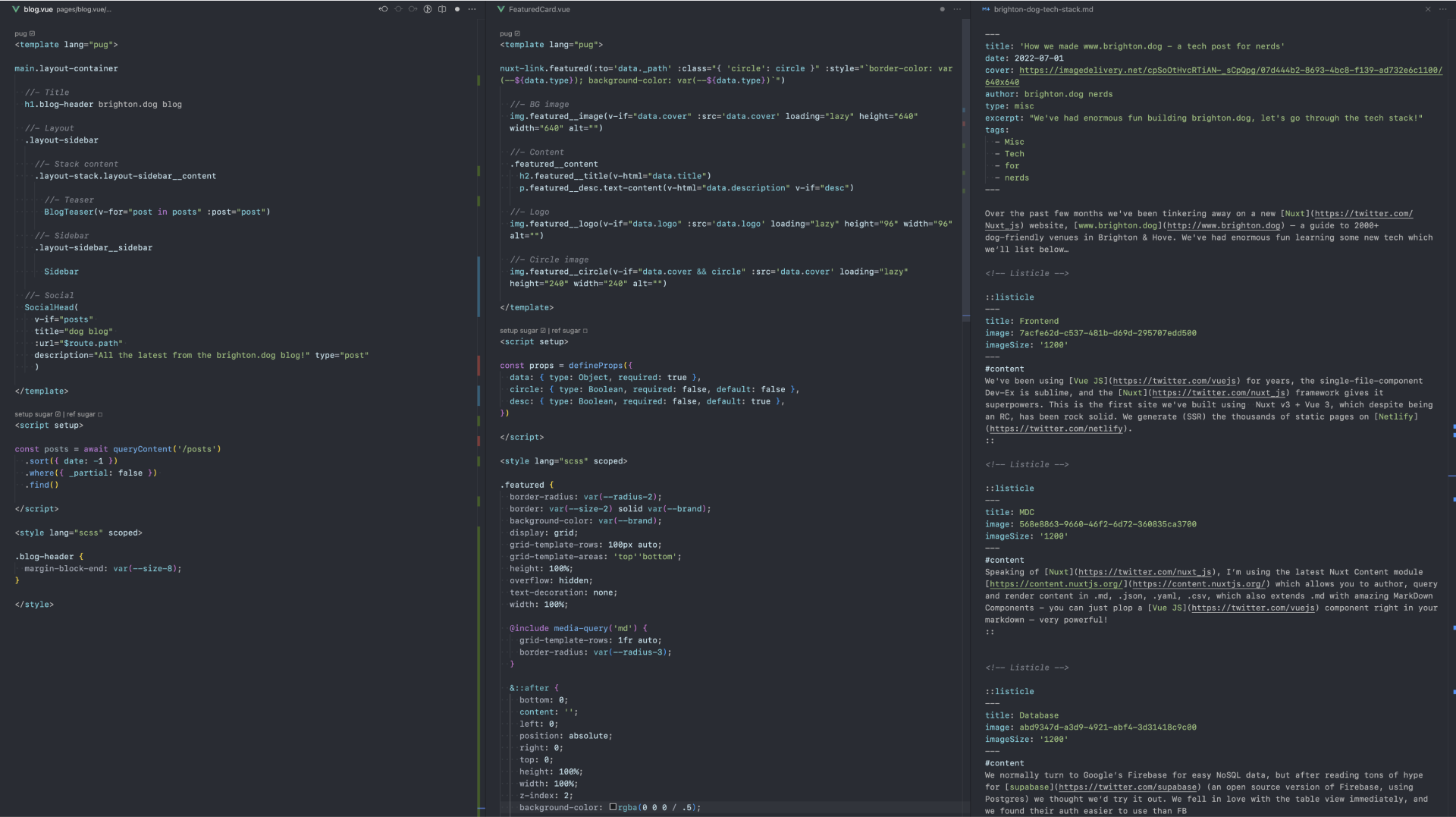Open the twitter.com/netlify link
The height and width of the screenshot is (817, 1456).
[x=1056, y=429]
